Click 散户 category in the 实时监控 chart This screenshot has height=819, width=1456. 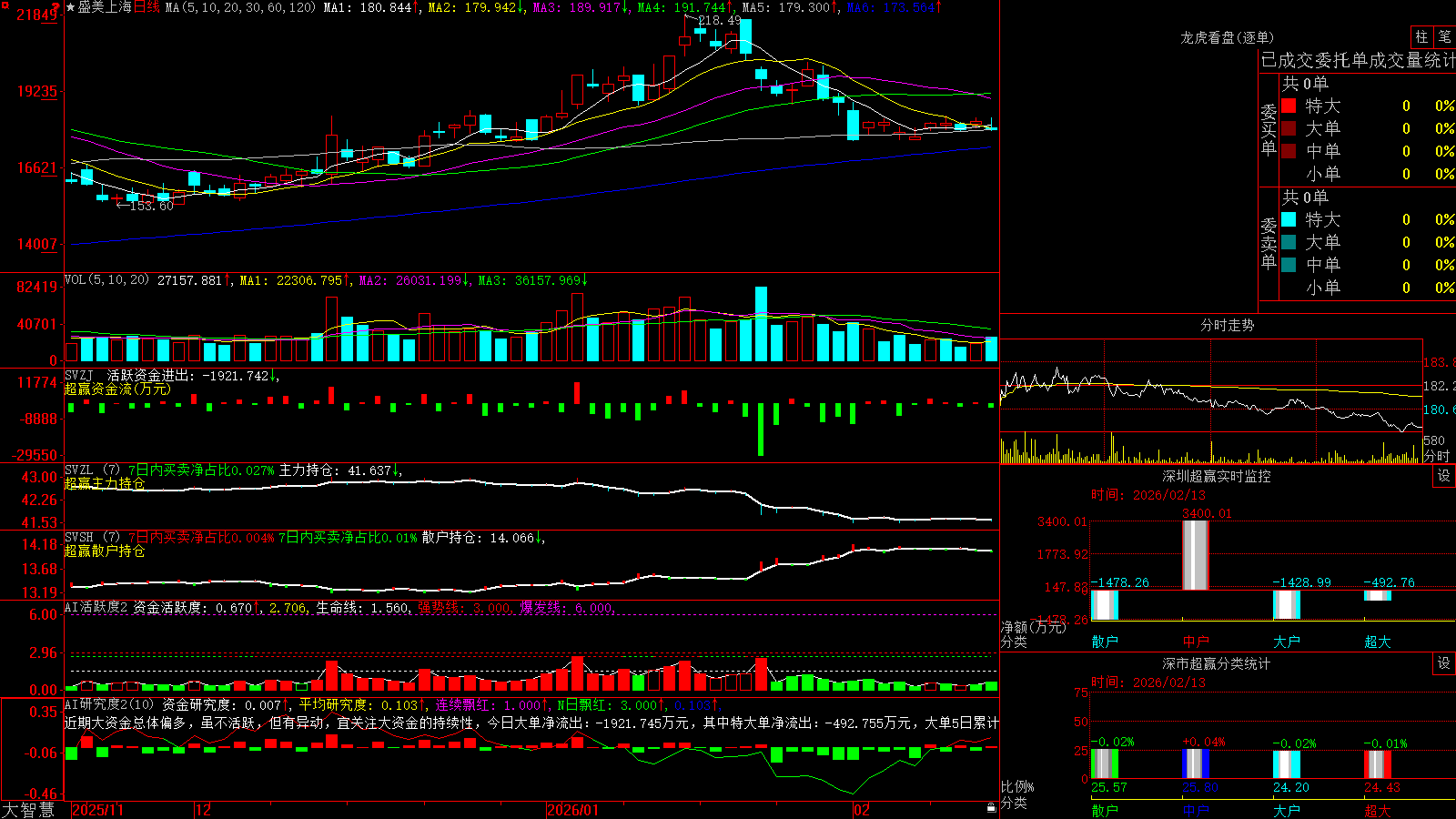tap(1105, 641)
